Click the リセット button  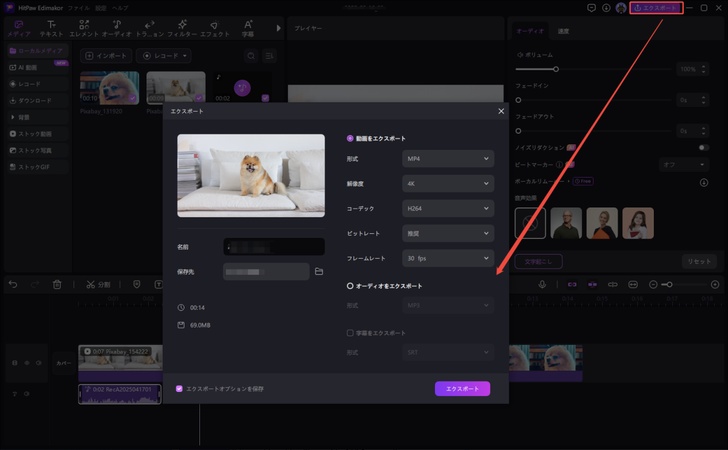click(x=699, y=261)
